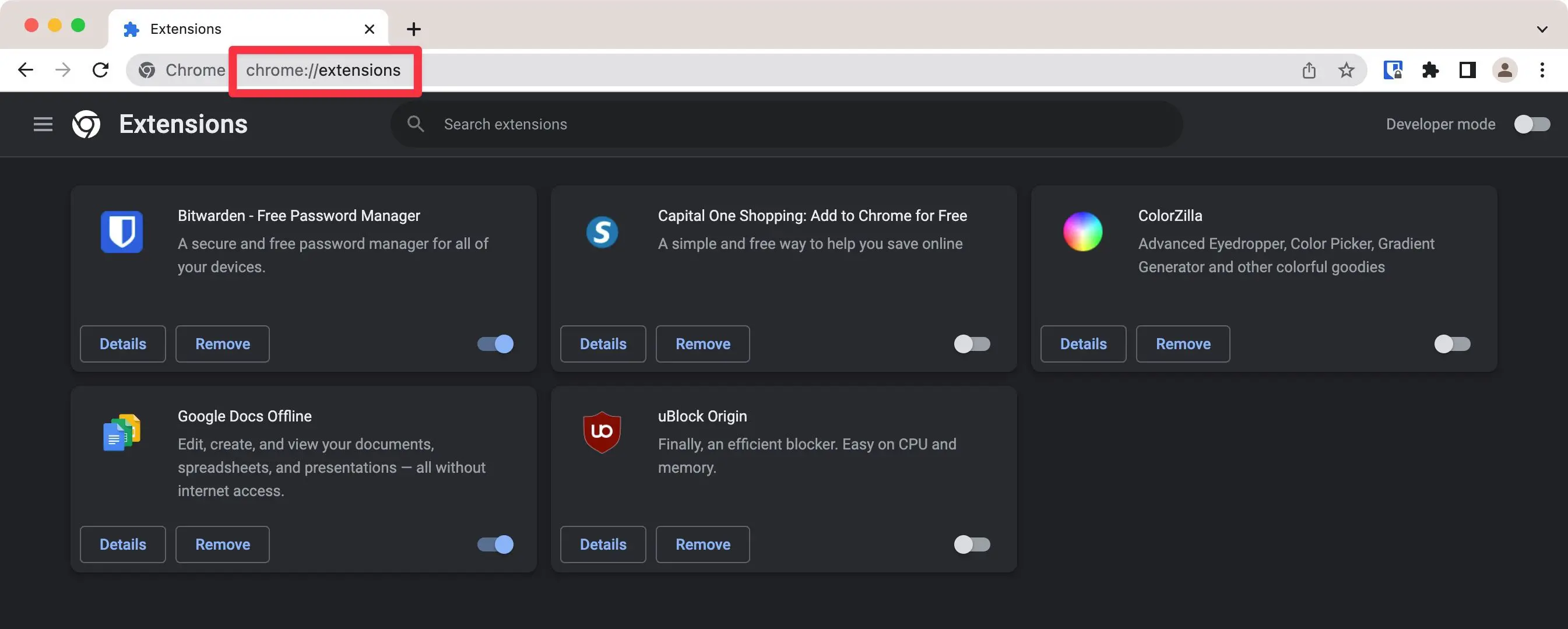Viewport: 1568px width, 629px height.
Task: Enable the Capital One Shopping toggle
Action: click(x=972, y=344)
